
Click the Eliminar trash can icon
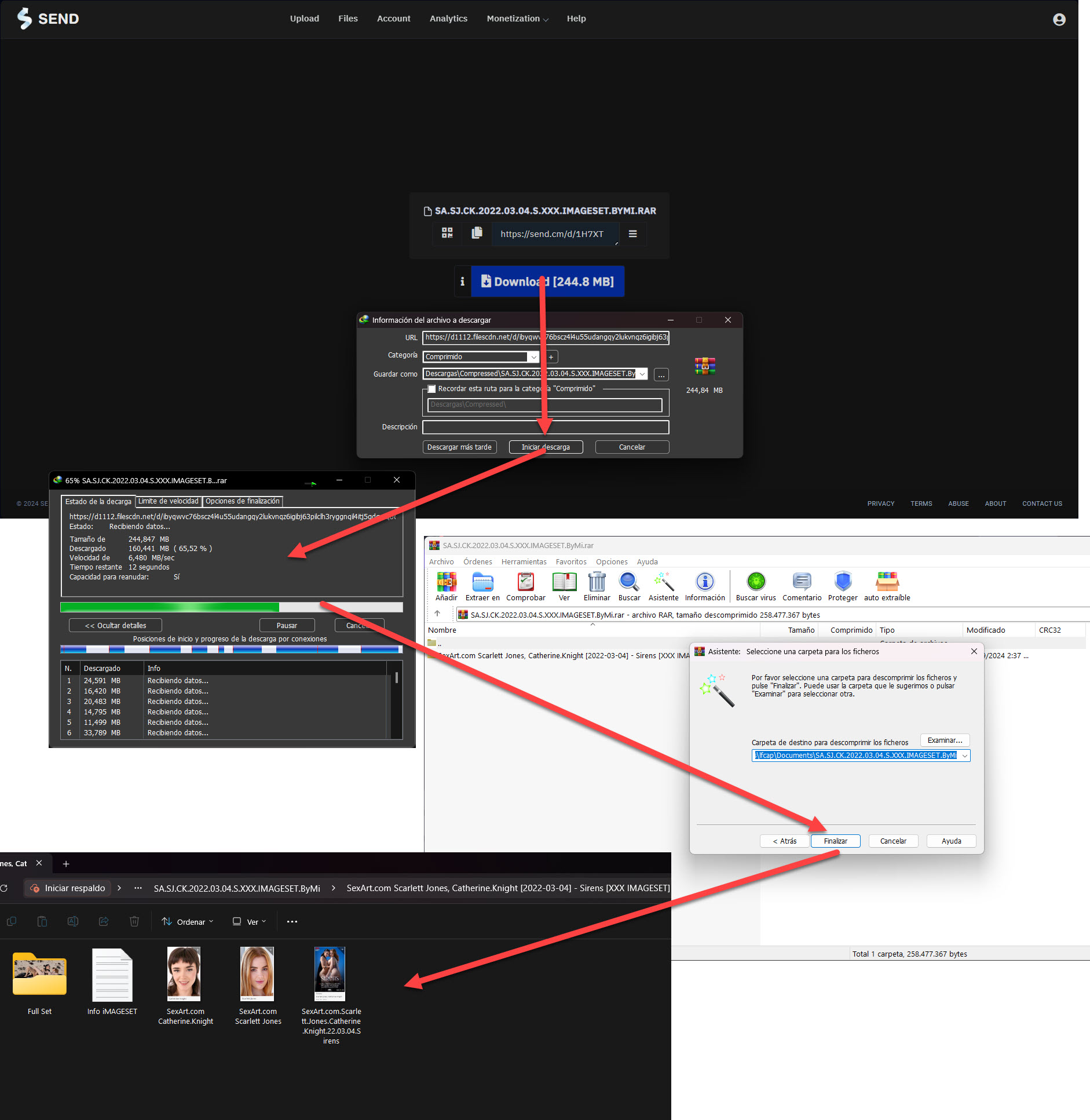tap(597, 586)
